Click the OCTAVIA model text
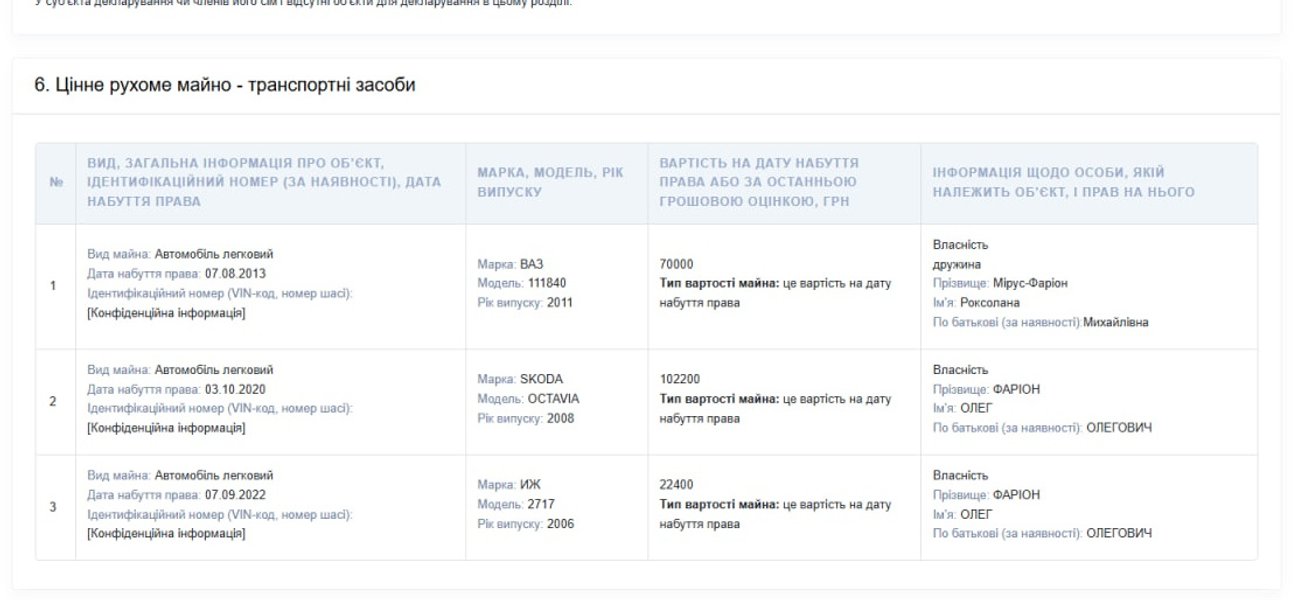 553,399
